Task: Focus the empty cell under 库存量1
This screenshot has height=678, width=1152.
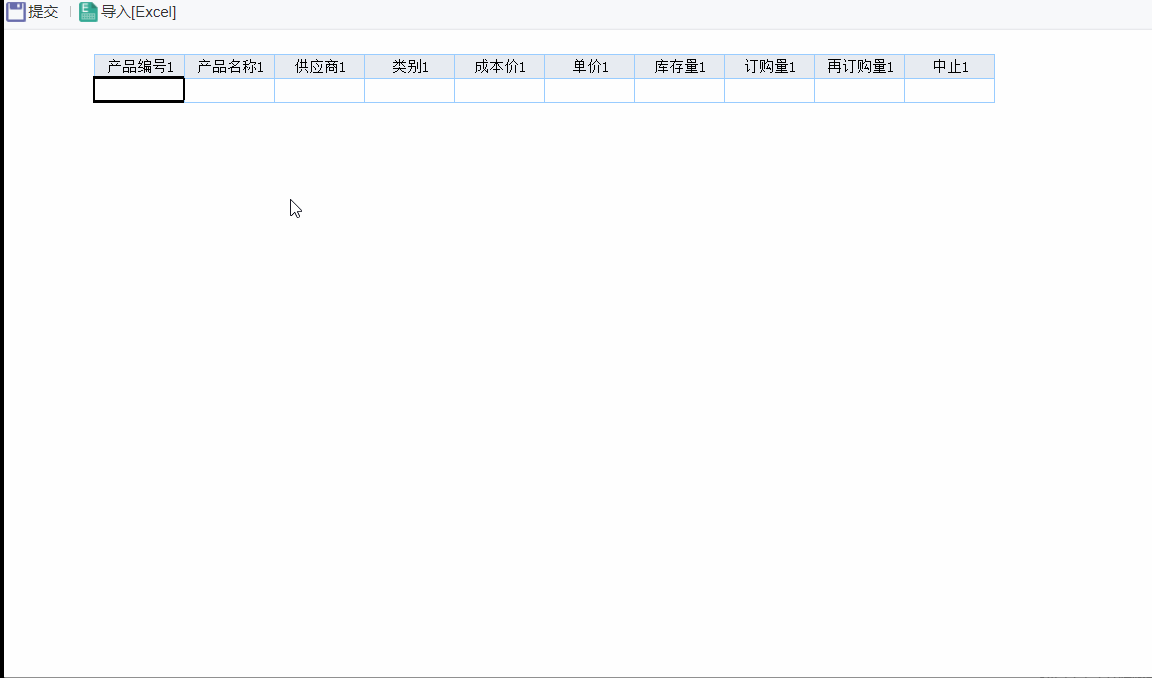Action: tap(680, 90)
